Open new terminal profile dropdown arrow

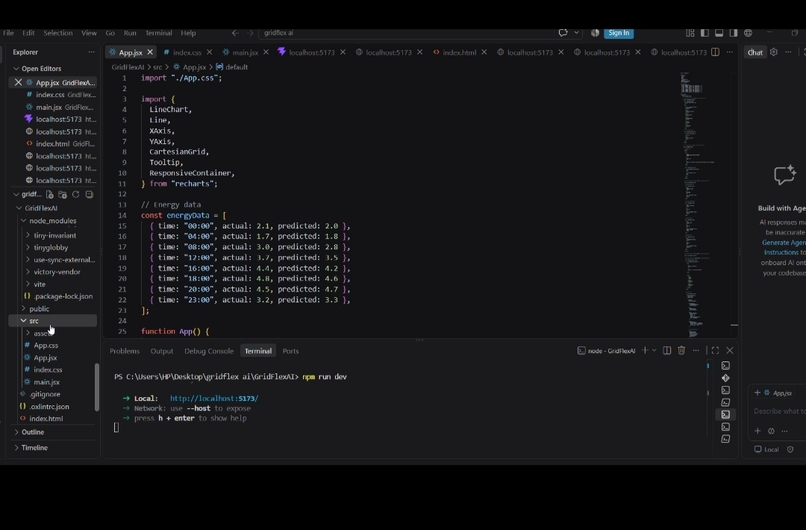pyautogui.click(x=654, y=351)
